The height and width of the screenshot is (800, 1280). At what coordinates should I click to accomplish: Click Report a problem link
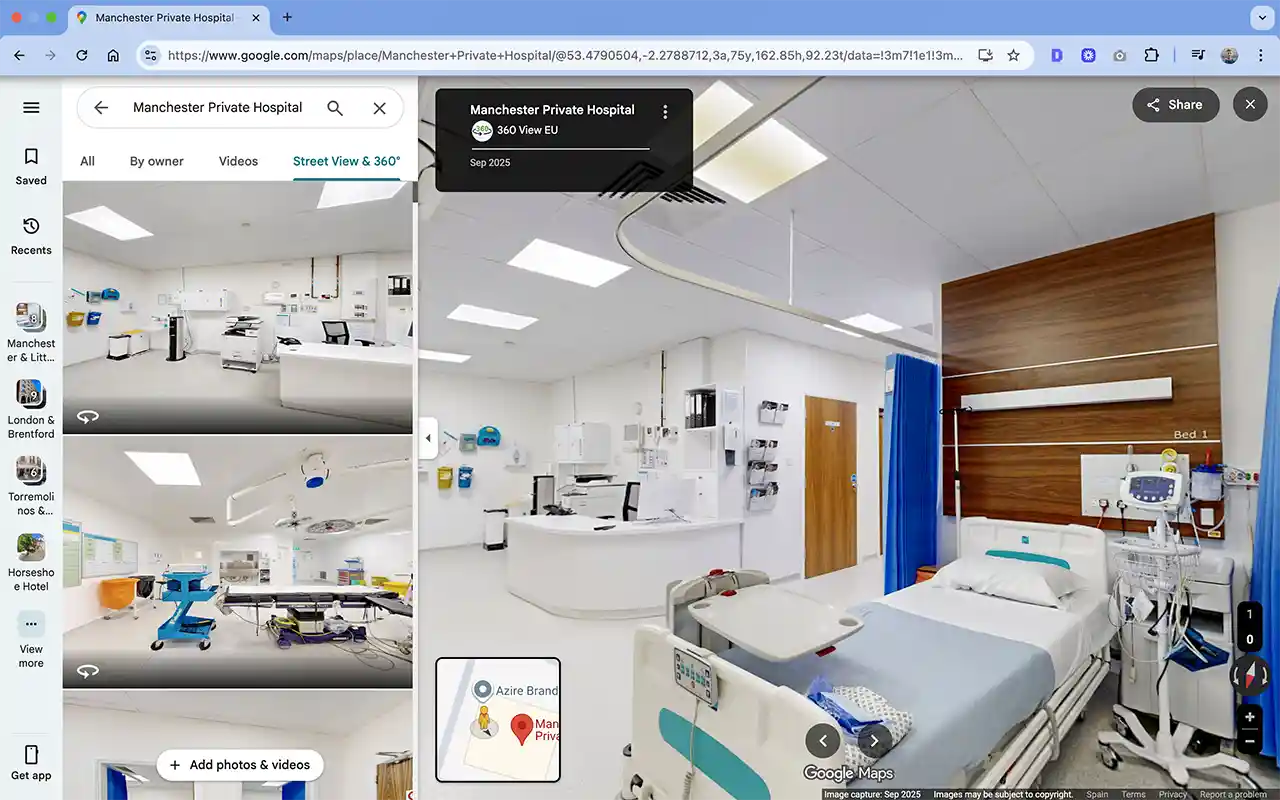(x=1233, y=795)
